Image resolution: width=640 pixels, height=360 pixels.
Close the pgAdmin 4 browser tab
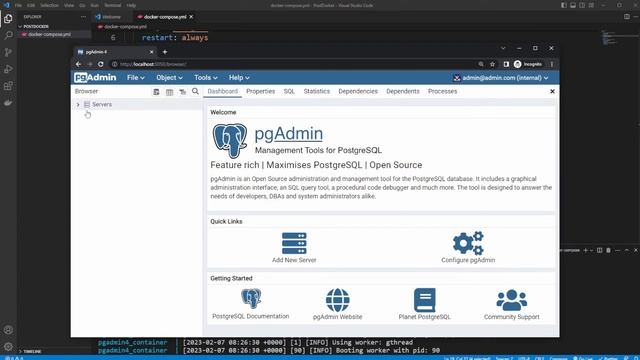151,52
